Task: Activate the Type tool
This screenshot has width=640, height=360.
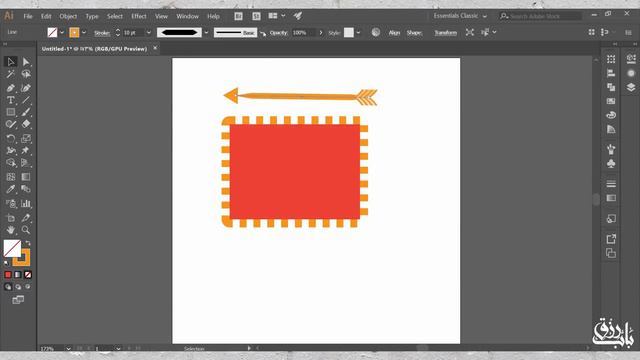Action: pos(11,100)
